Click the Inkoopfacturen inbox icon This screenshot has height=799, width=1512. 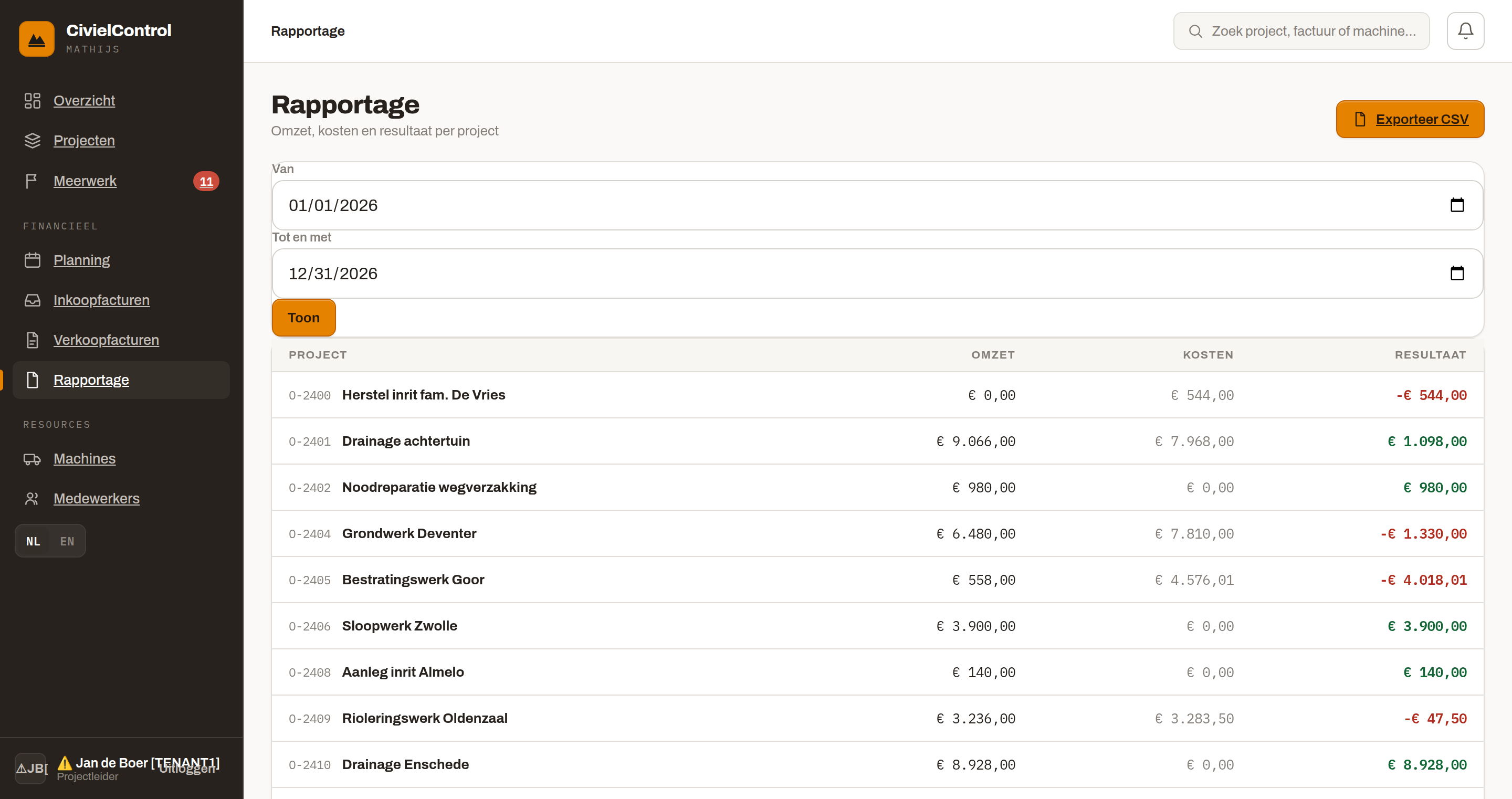point(32,300)
